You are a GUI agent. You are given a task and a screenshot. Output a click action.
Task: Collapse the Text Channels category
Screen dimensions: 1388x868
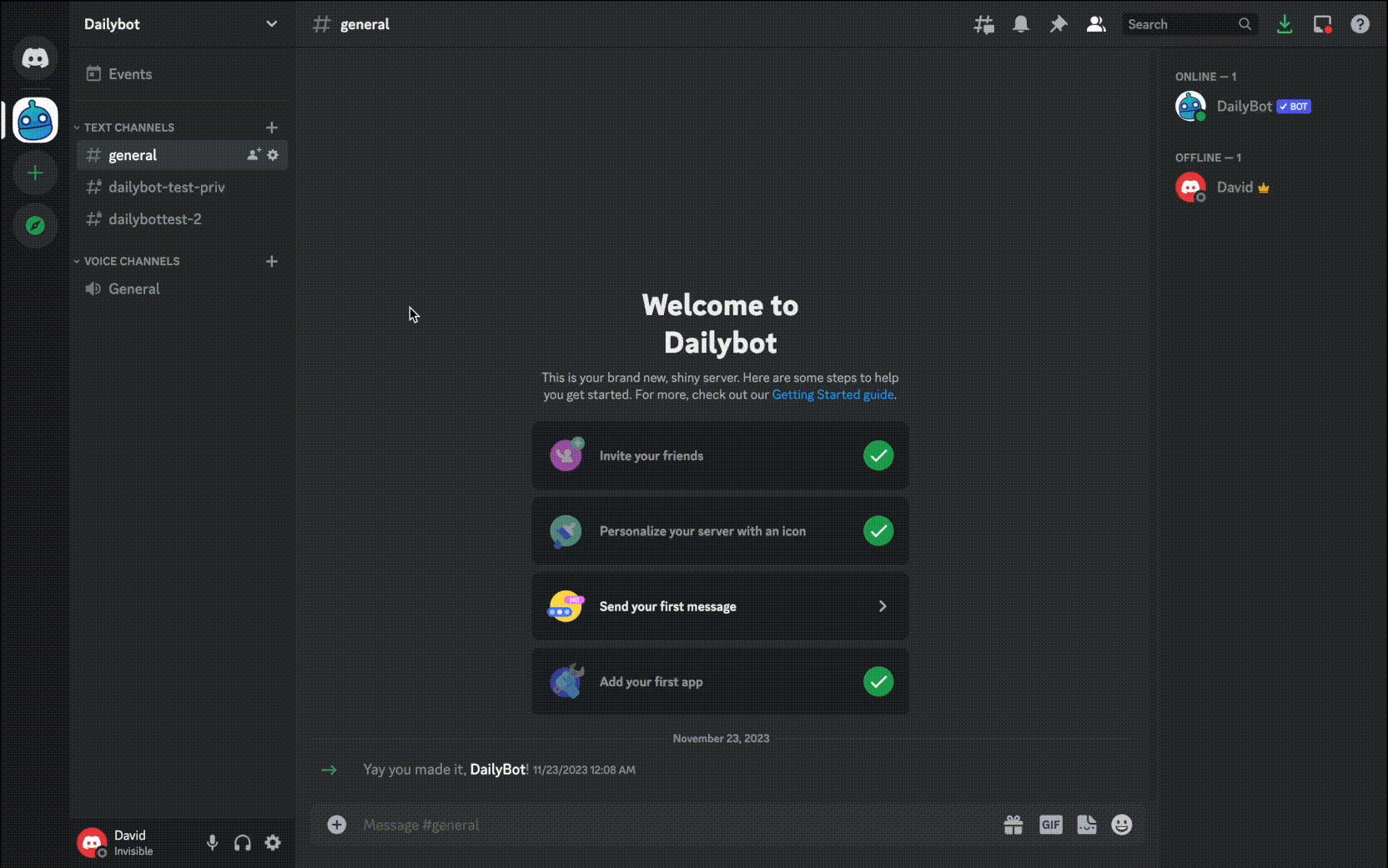[128, 128]
